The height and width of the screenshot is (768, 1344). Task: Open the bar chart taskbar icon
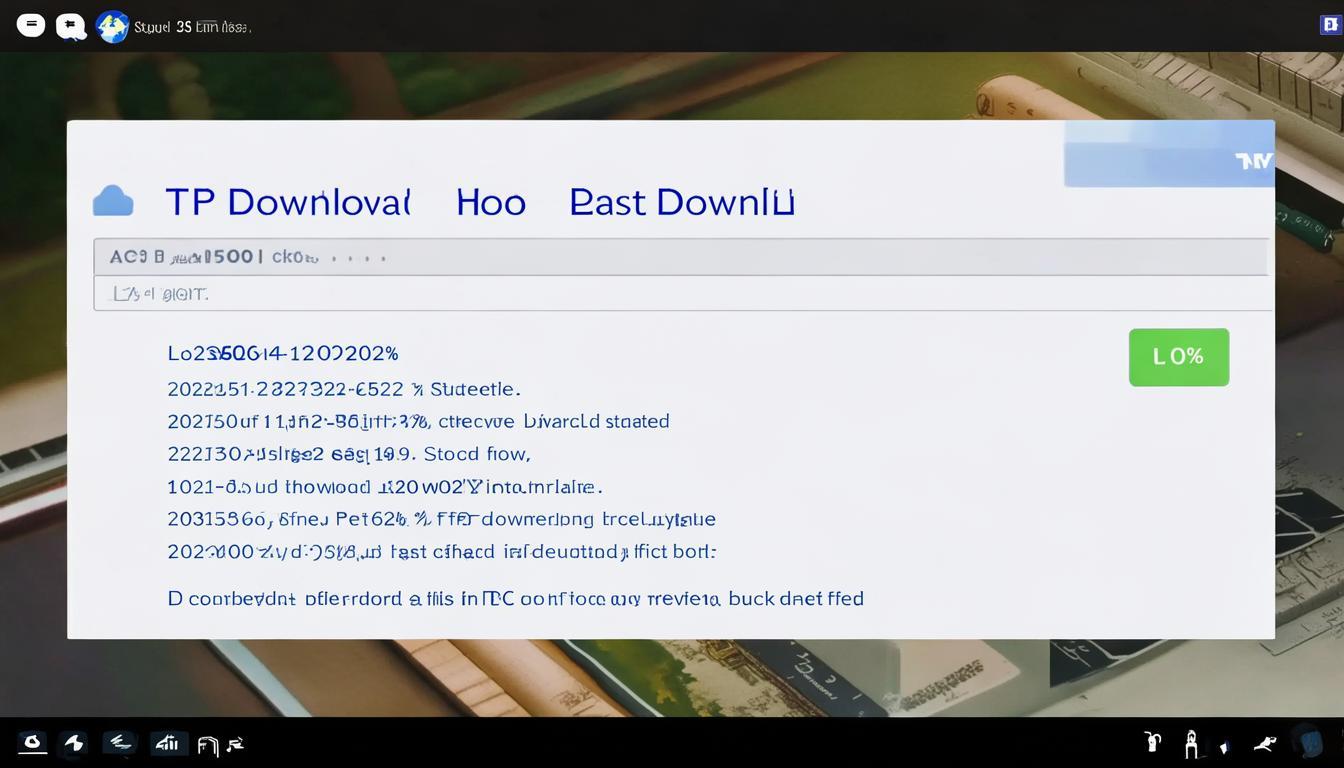[165, 743]
